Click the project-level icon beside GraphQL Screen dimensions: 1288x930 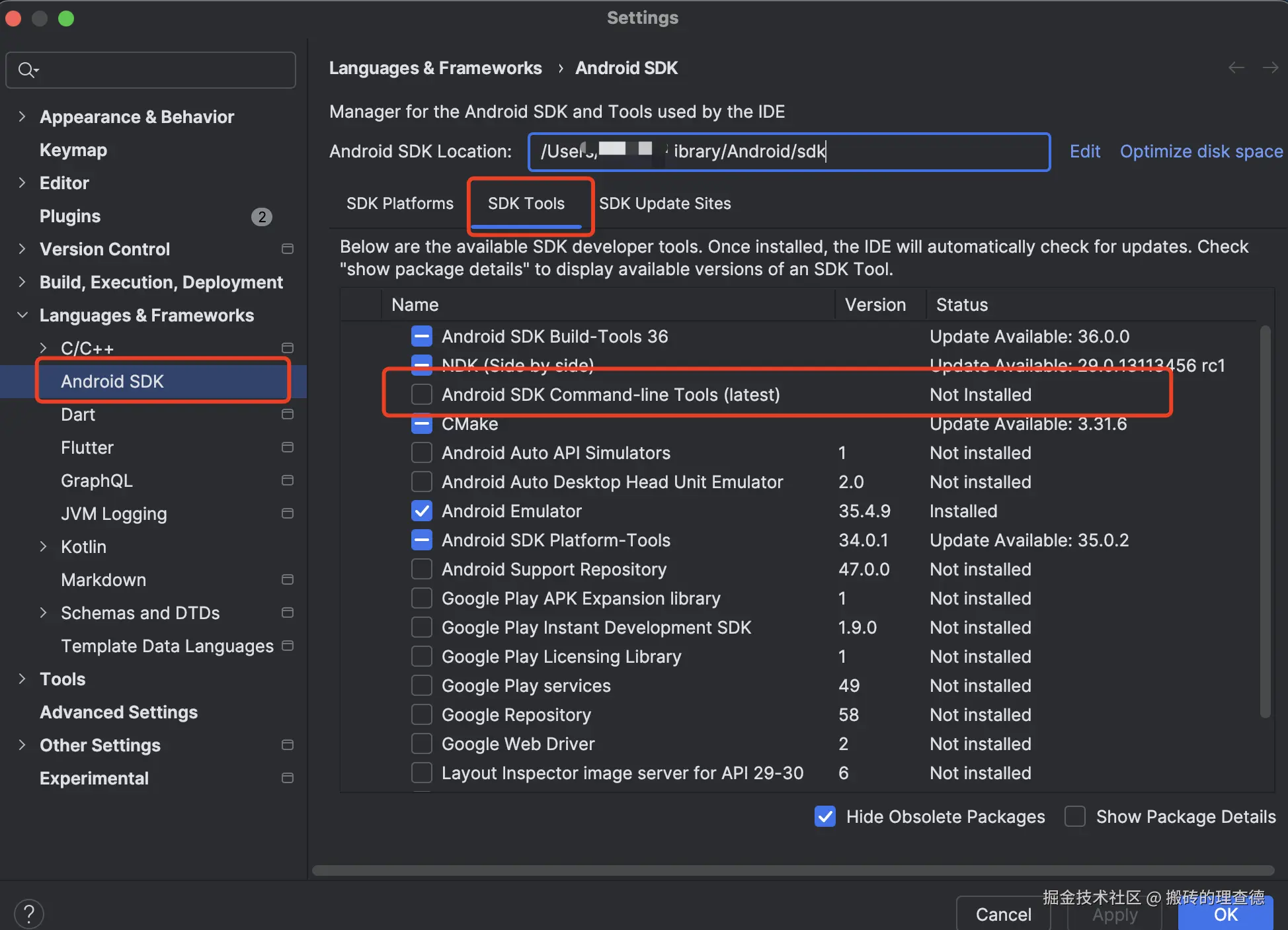[288, 480]
